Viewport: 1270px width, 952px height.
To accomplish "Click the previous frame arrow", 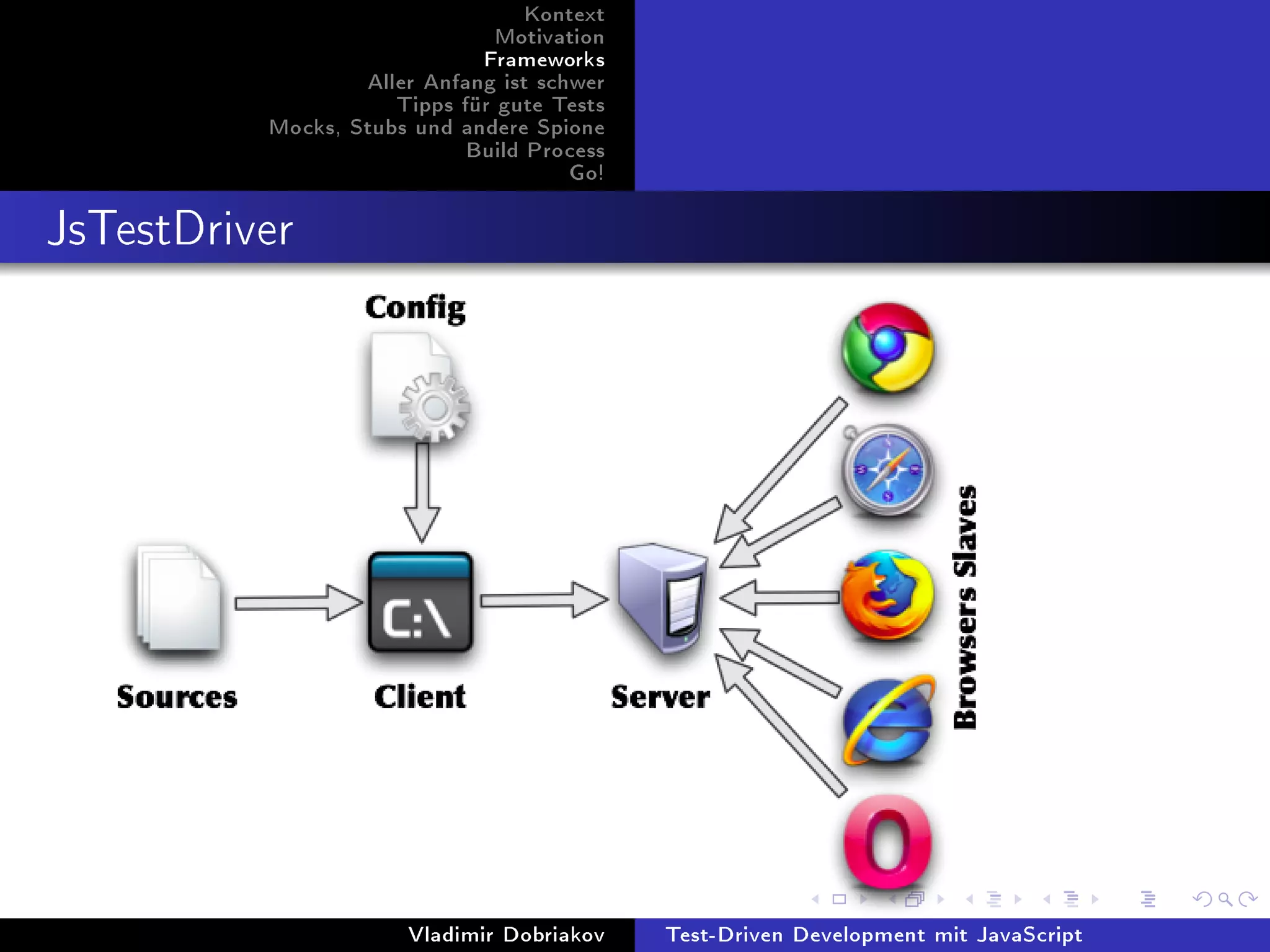I will click(x=892, y=899).
